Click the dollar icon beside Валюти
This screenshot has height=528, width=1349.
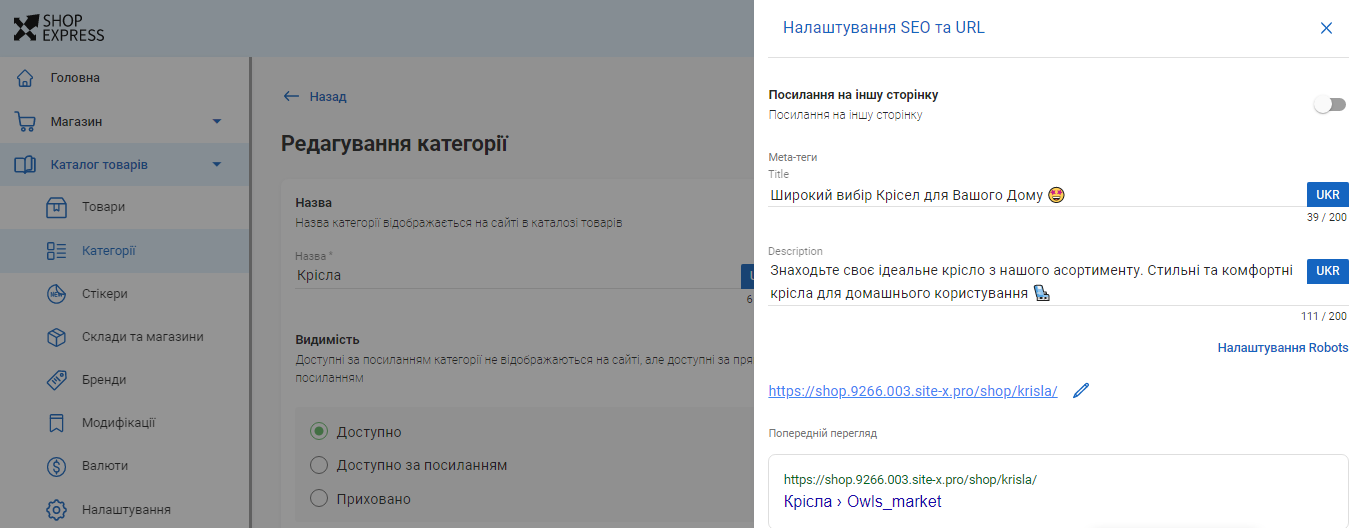(57, 466)
